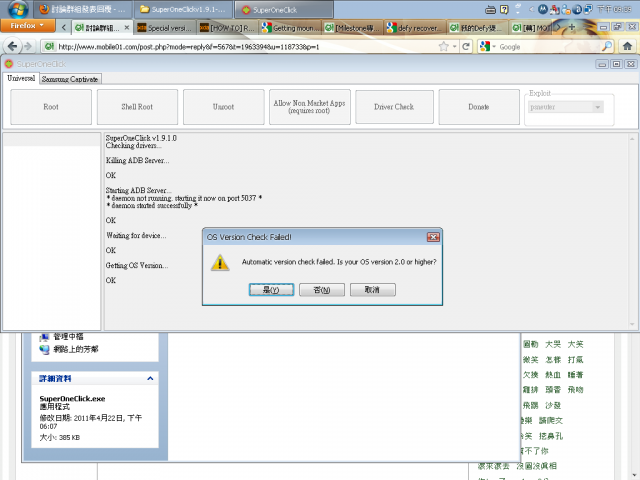Click the Allow Non Market Apps button
This screenshot has height=480, width=640.
point(309,107)
